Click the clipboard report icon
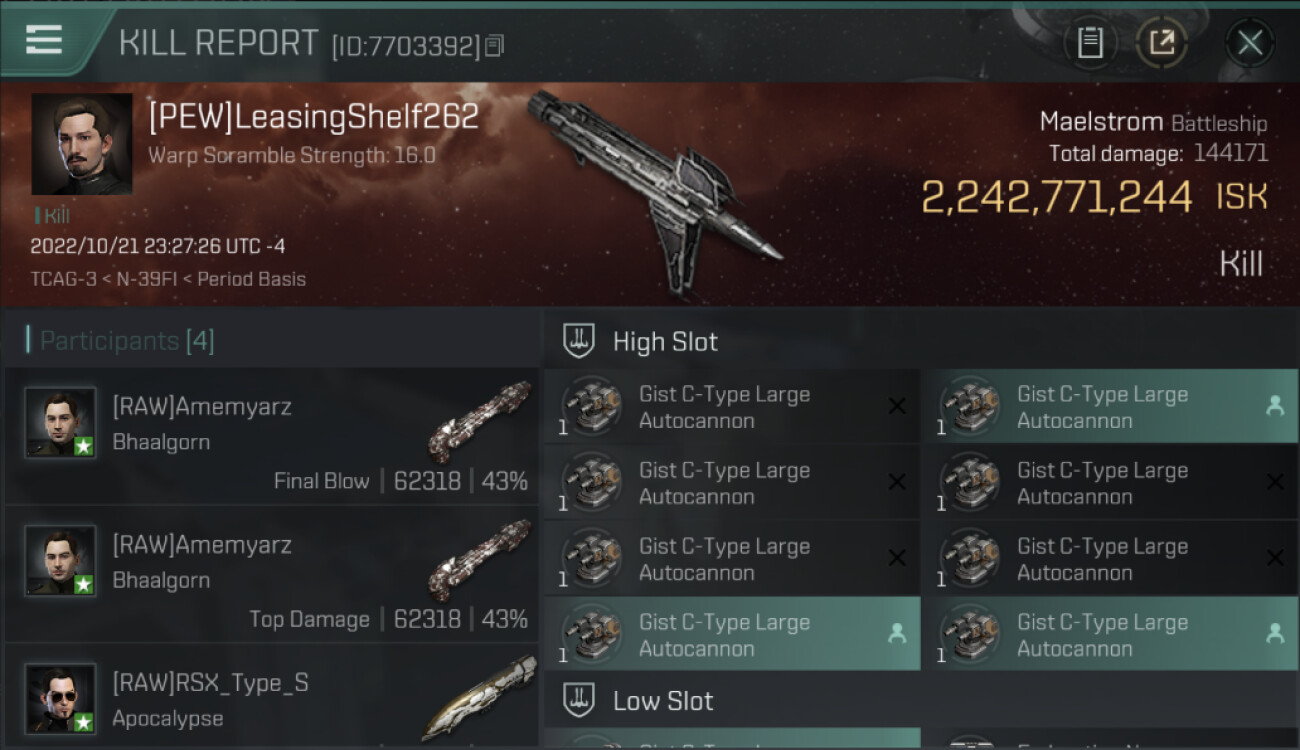The image size is (1300, 750). point(1090,43)
